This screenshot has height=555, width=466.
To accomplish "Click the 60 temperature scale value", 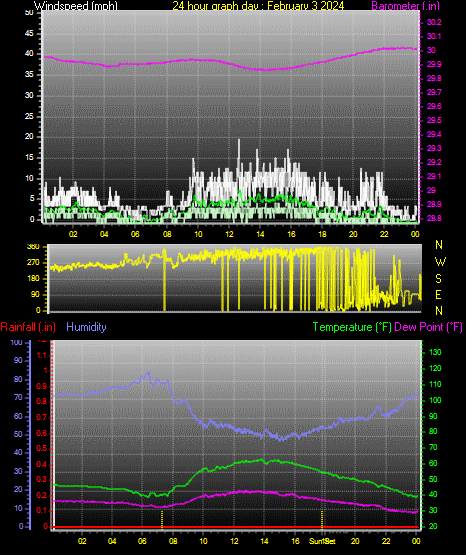I will point(433,463).
